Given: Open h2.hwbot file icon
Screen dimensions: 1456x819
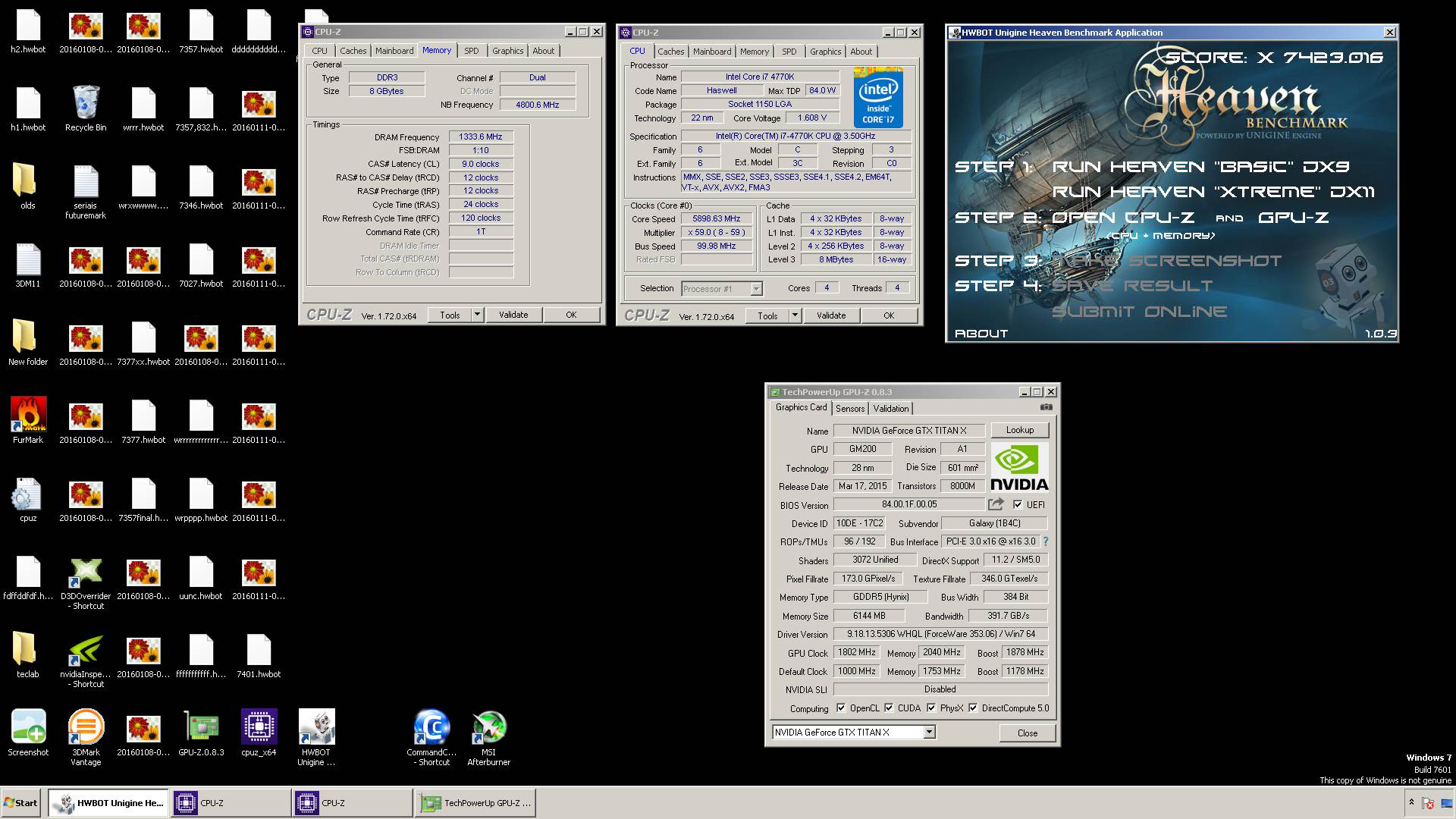Looking at the screenshot, I should pyautogui.click(x=28, y=30).
